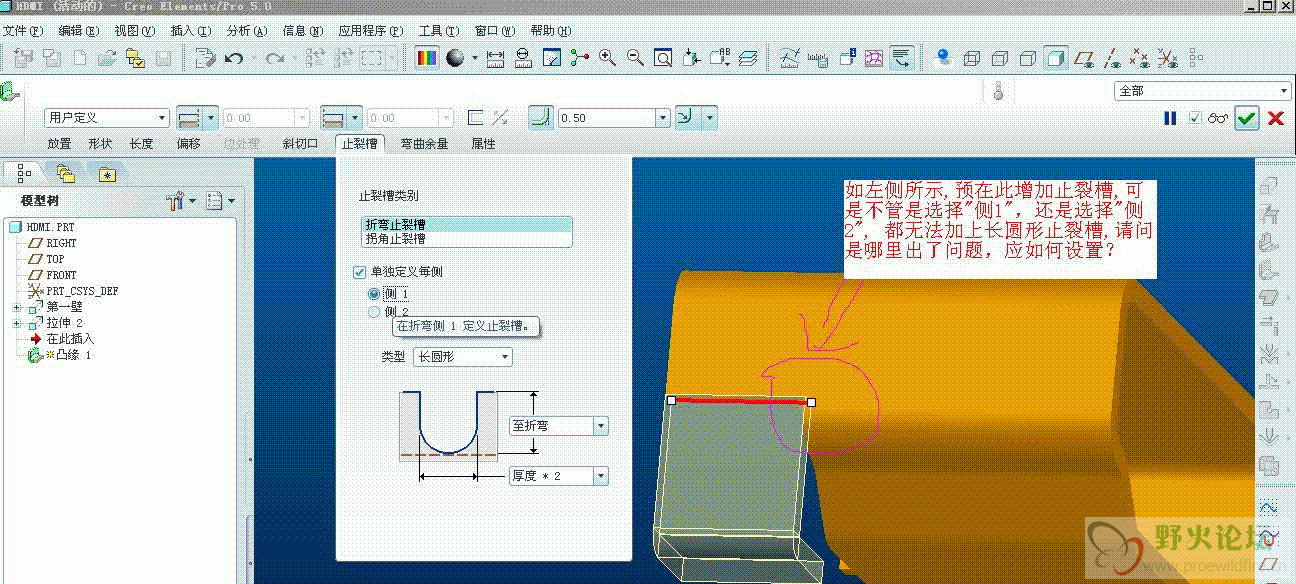Open the 用户定义 shape dropdown
Viewport: 1296px width, 584px height.
pos(107,118)
